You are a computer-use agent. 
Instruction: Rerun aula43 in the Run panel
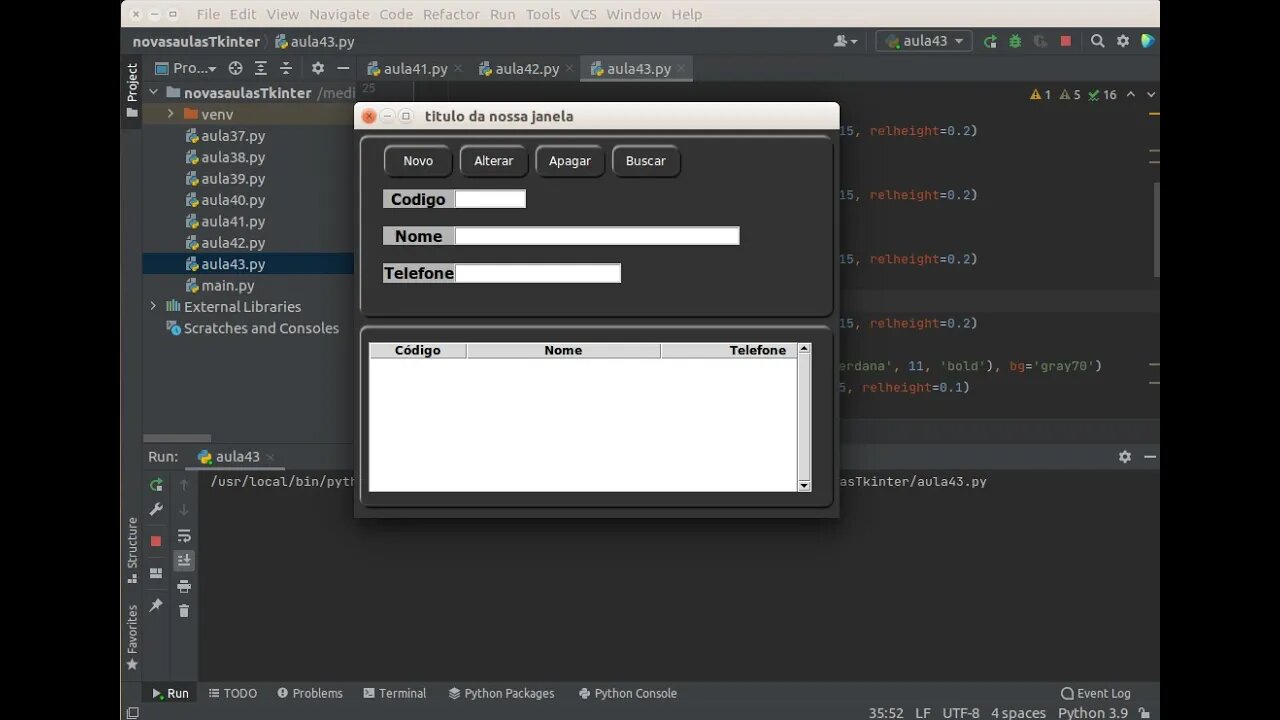[156, 484]
